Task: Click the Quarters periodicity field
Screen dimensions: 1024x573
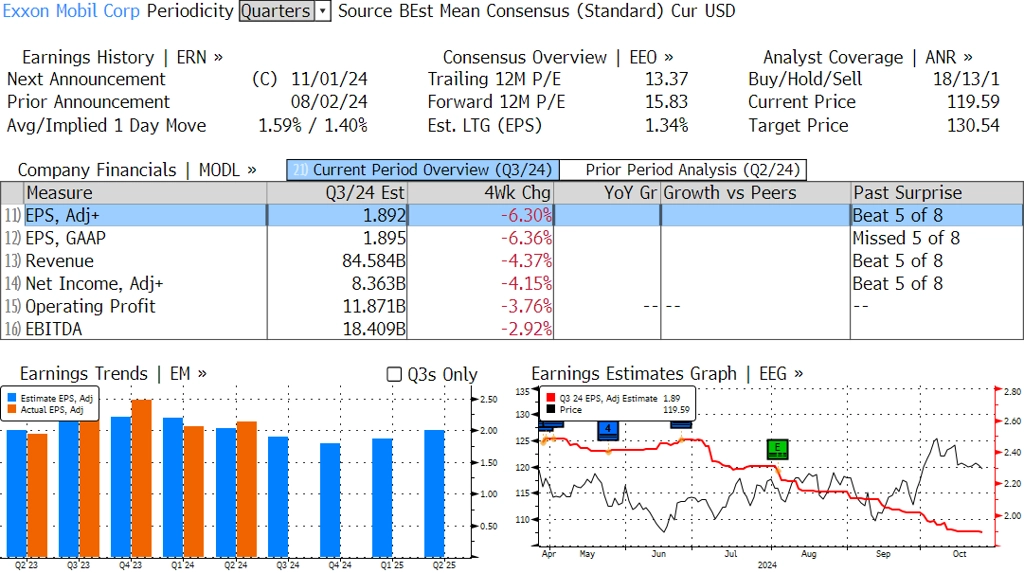Action: (277, 11)
